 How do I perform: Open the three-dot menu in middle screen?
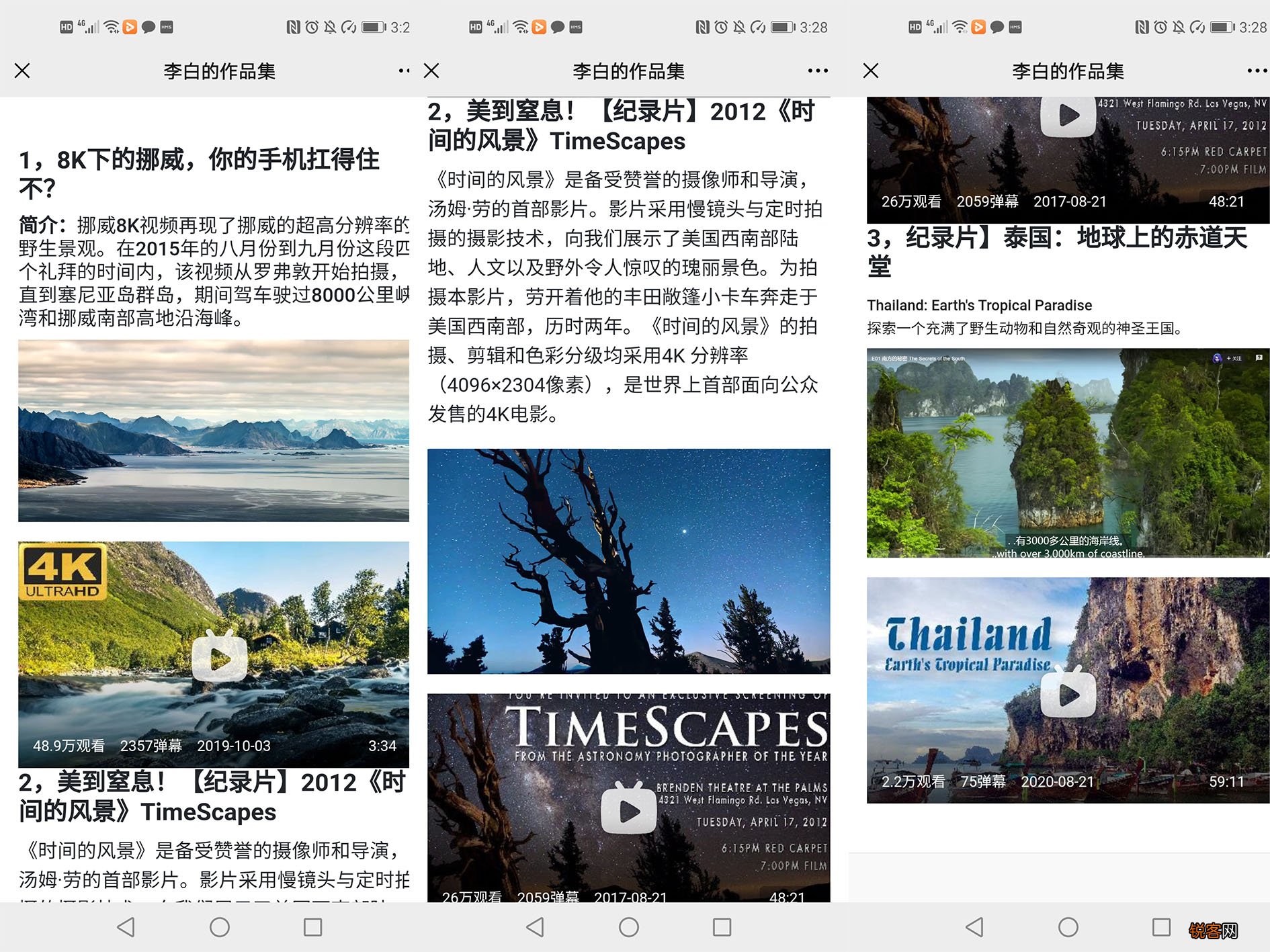tap(817, 71)
